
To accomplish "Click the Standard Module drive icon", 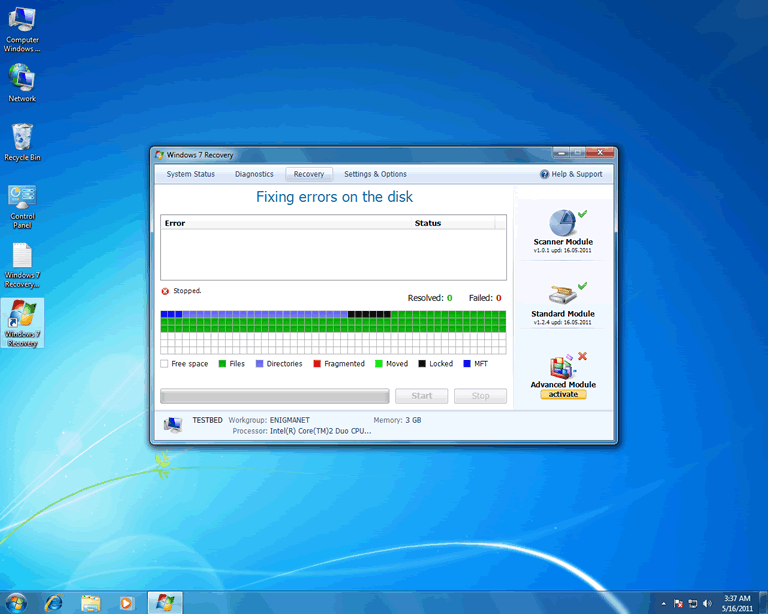I will pyautogui.click(x=562, y=294).
